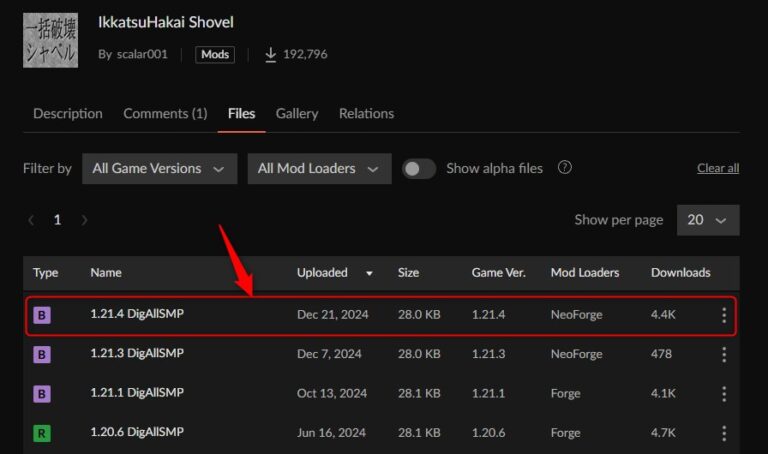Click the Release badge on 1.20.6 row

[x=42, y=433]
